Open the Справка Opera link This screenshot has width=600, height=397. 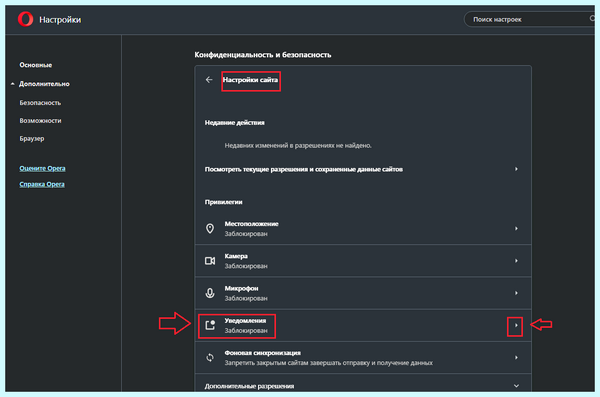(42, 184)
